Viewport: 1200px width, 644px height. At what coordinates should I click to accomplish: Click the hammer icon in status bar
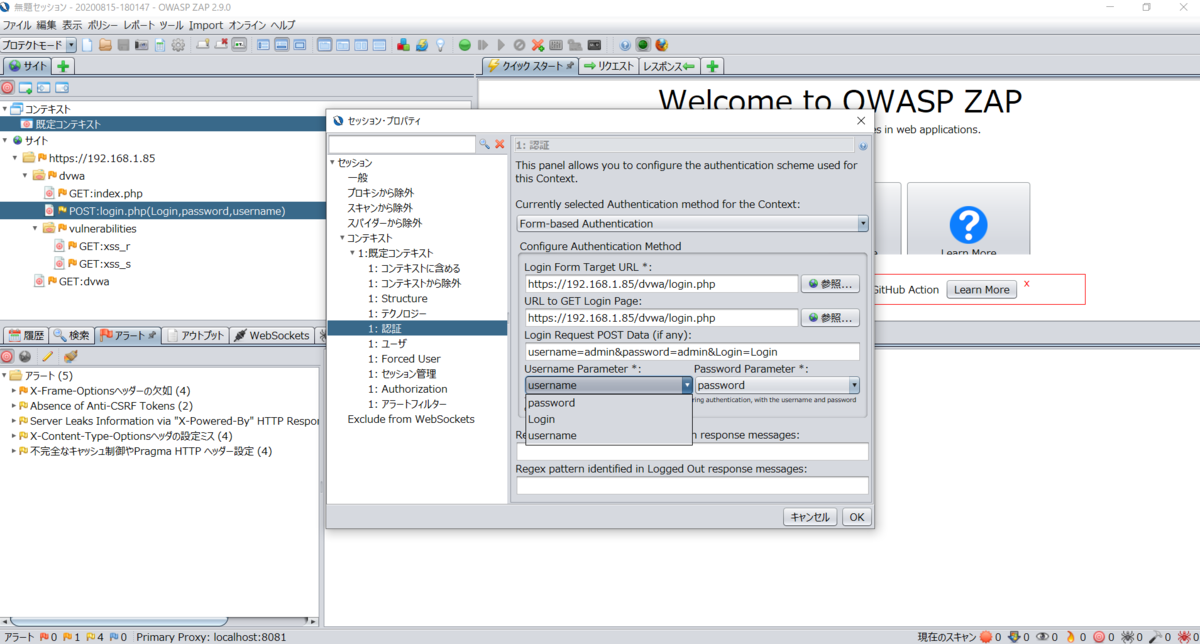coord(1155,636)
